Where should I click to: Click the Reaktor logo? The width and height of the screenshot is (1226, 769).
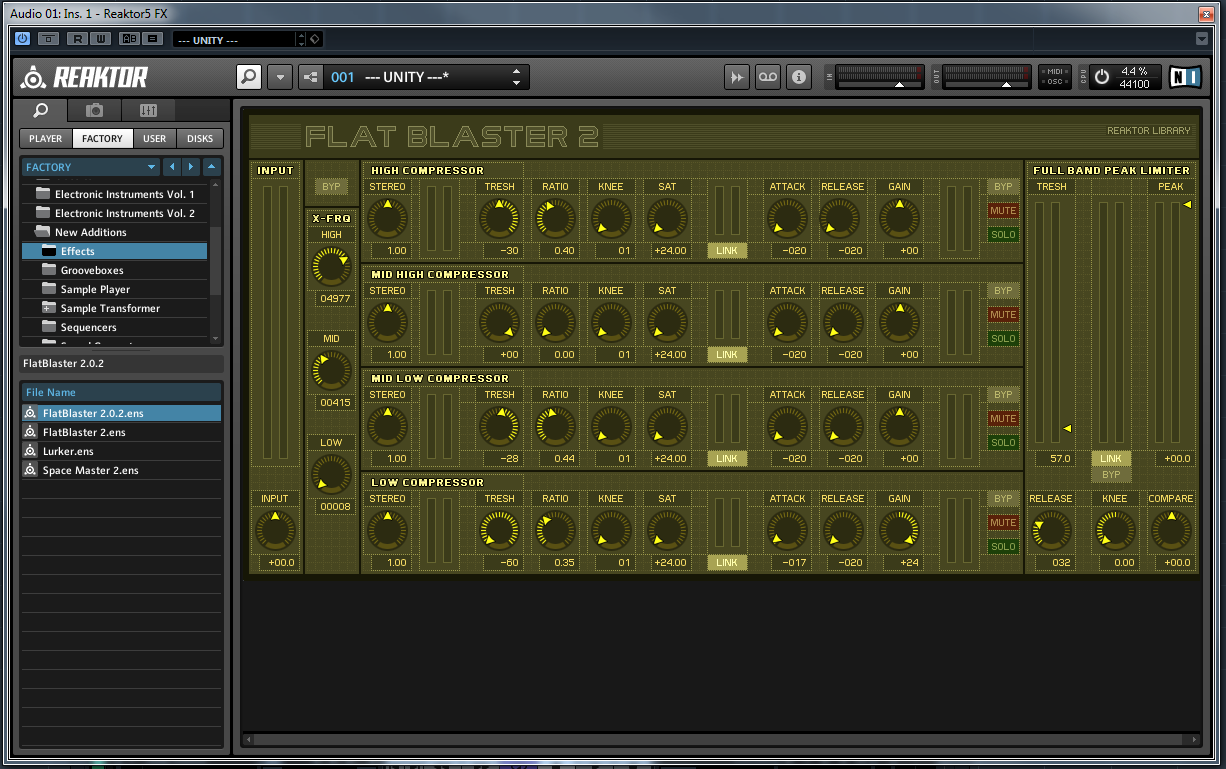click(85, 77)
